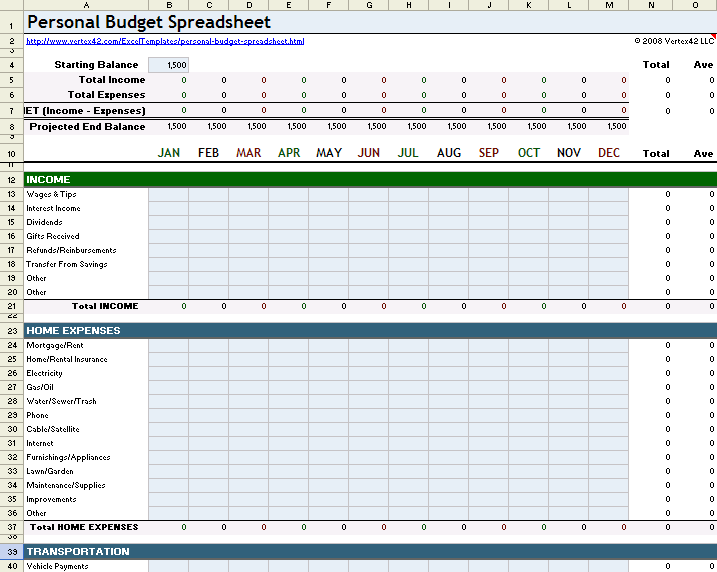Image resolution: width=717 pixels, height=572 pixels.
Task: Select the Transfer From Savings row label
Action: pos(66,265)
